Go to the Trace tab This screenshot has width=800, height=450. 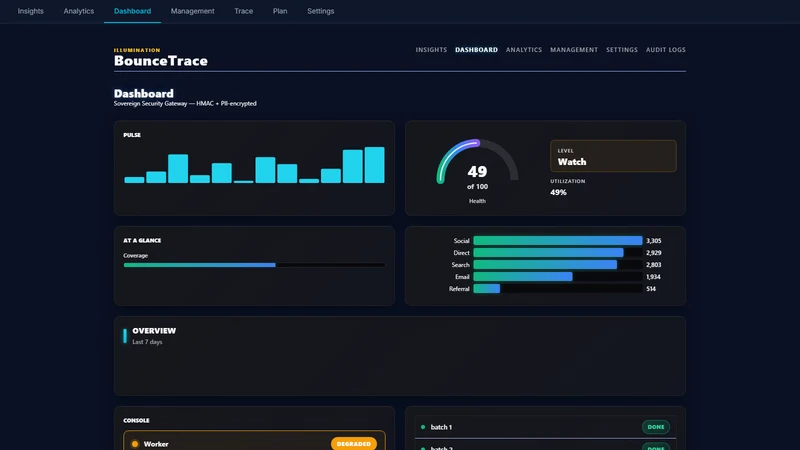[x=243, y=11]
